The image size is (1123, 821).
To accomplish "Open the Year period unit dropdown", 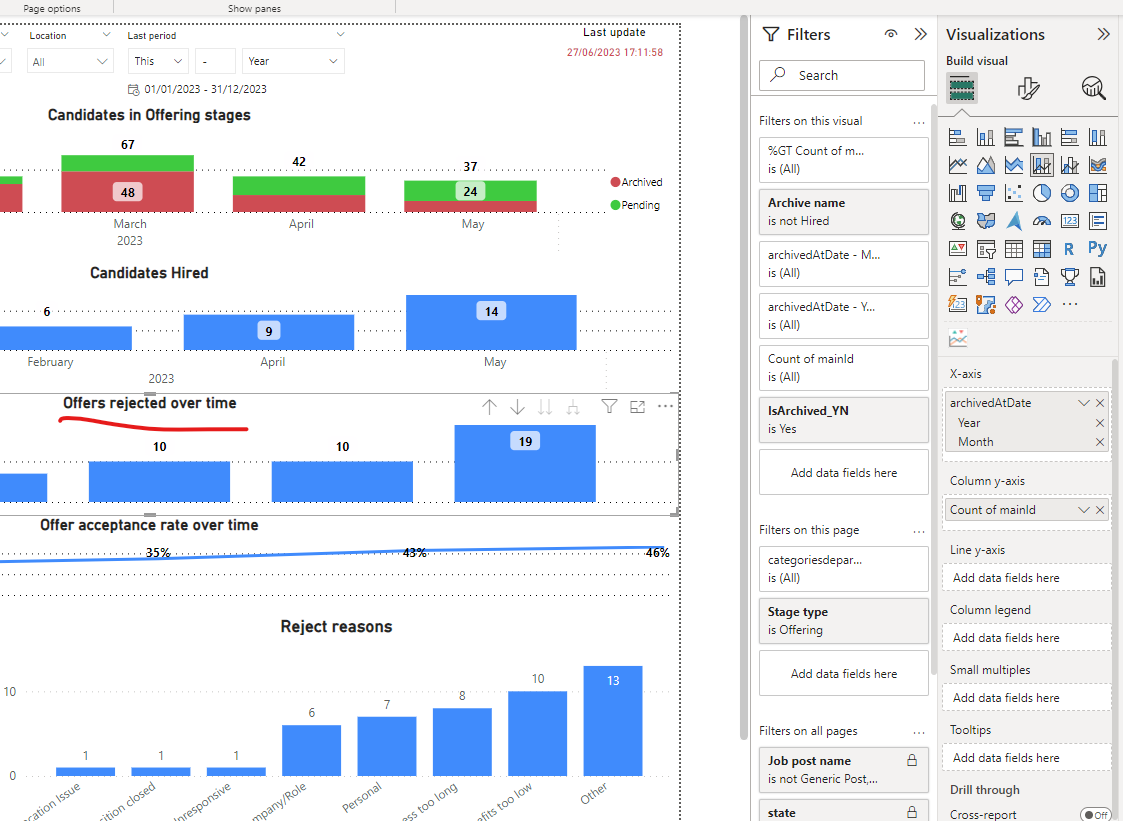I will tap(293, 62).
